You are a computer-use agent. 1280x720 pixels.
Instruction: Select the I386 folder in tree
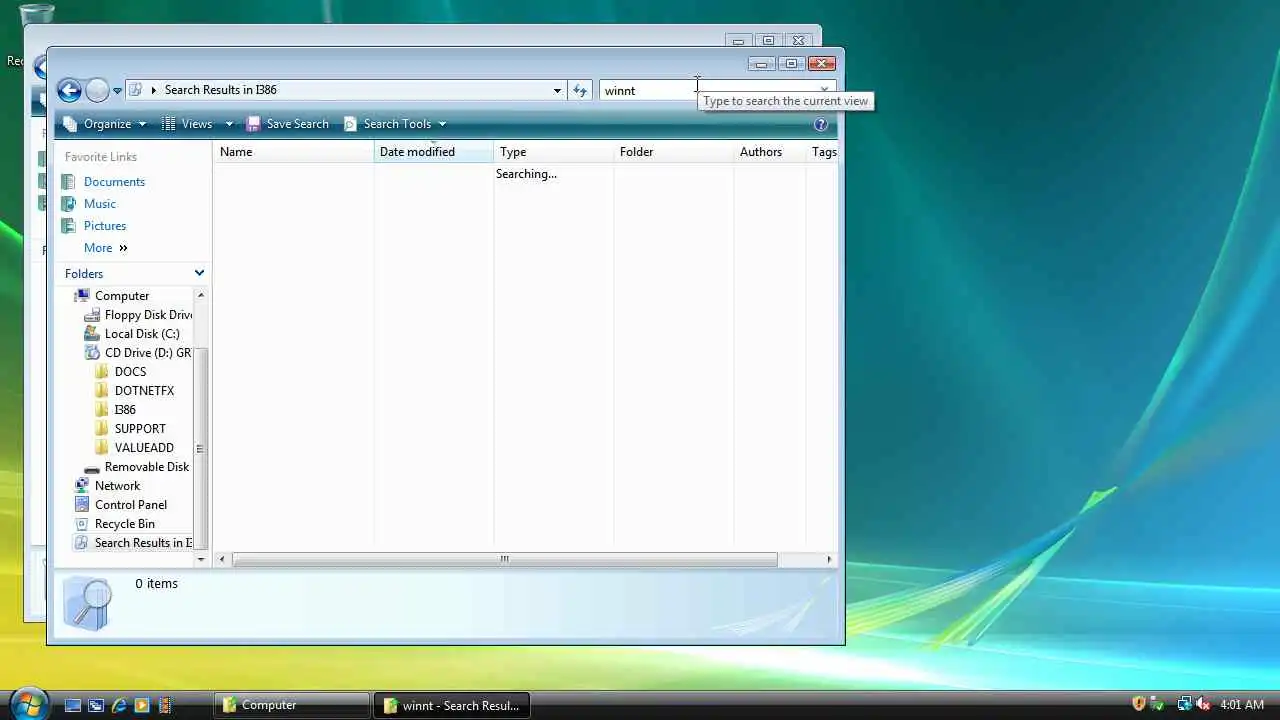[x=125, y=410]
